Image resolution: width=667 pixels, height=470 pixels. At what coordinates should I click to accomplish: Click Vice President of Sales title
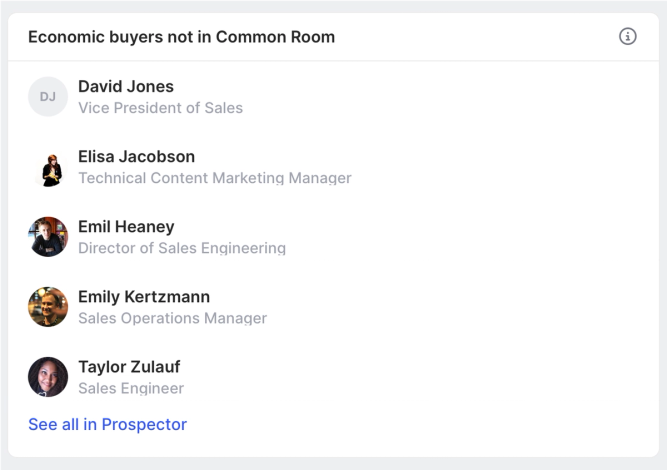(x=160, y=108)
